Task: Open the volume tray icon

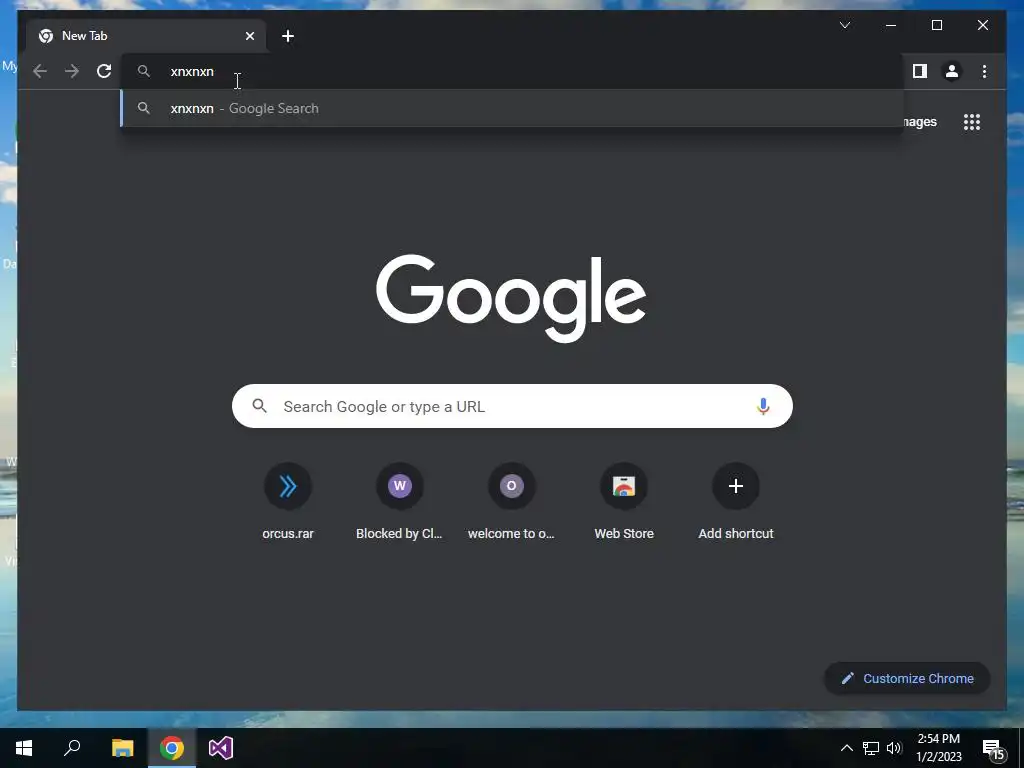Action: [x=894, y=748]
